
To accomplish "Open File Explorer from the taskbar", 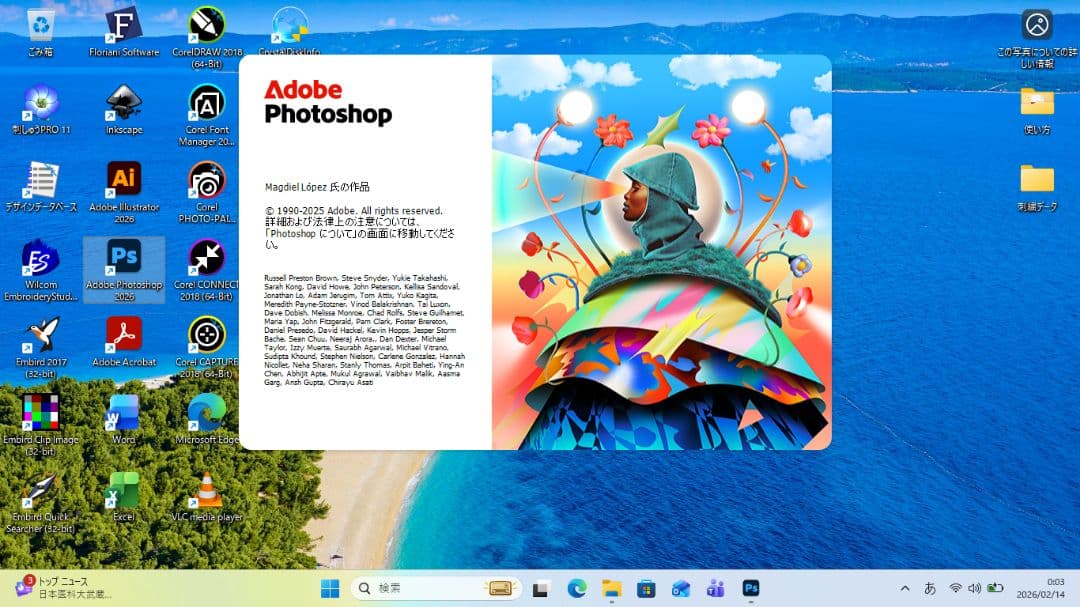I will pos(611,588).
